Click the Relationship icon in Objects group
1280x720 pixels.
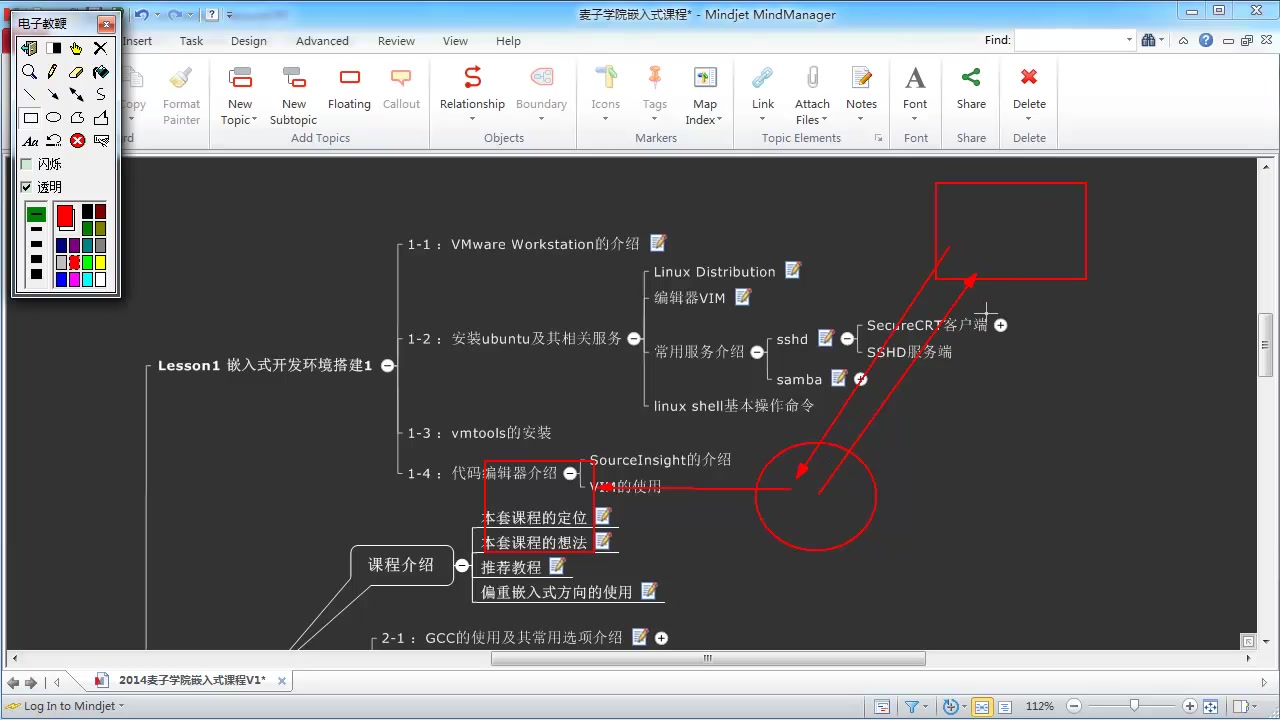472,78
